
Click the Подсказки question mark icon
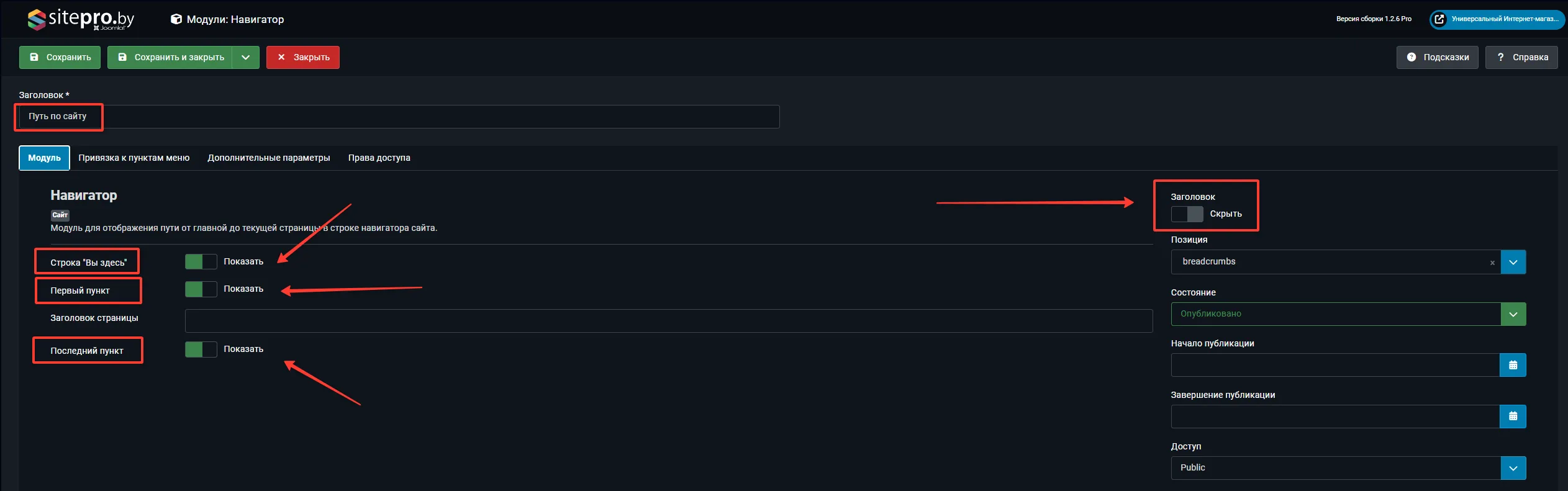click(x=1412, y=57)
